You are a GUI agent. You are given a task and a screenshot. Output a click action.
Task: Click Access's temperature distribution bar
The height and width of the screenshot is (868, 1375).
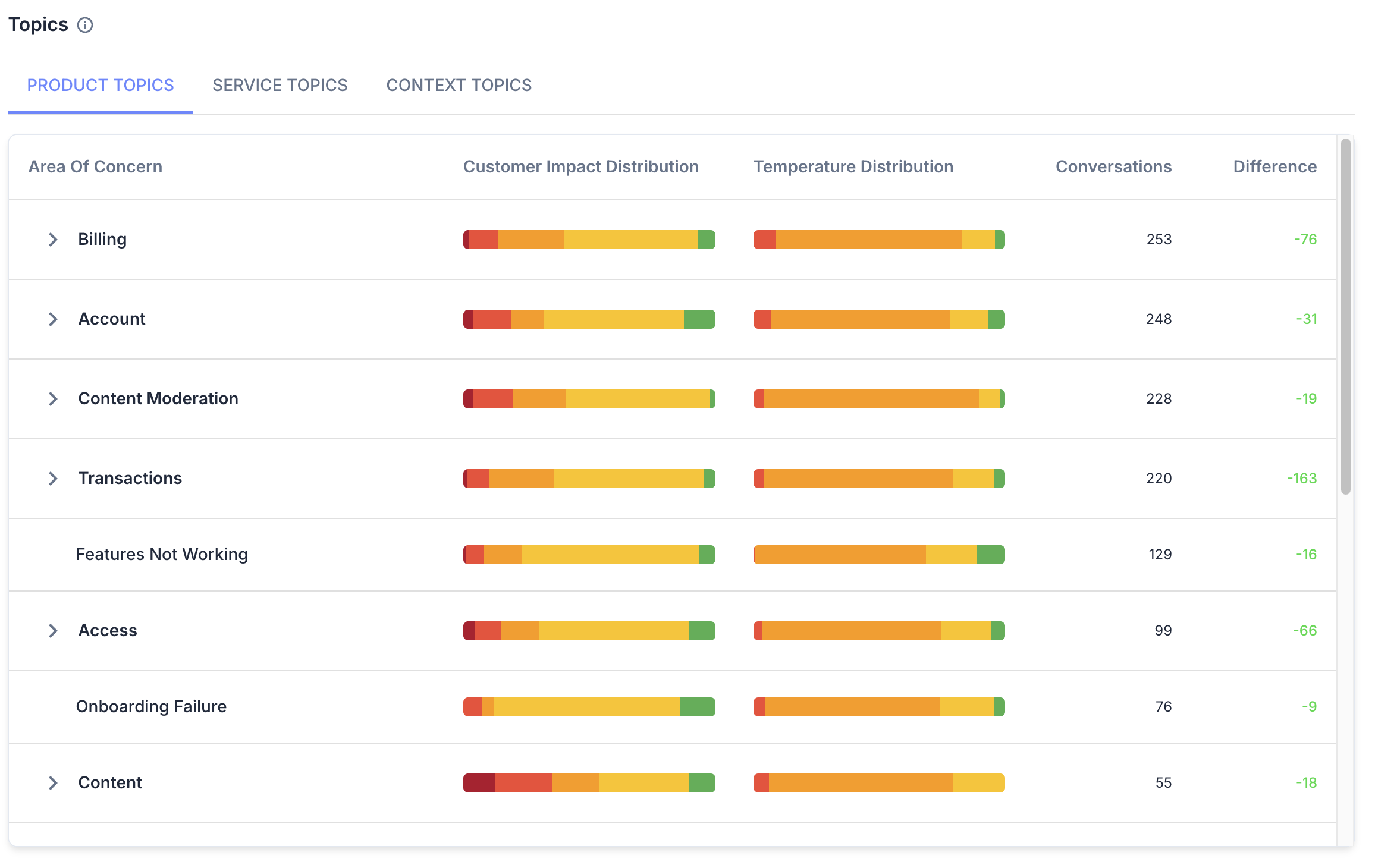pos(879,631)
